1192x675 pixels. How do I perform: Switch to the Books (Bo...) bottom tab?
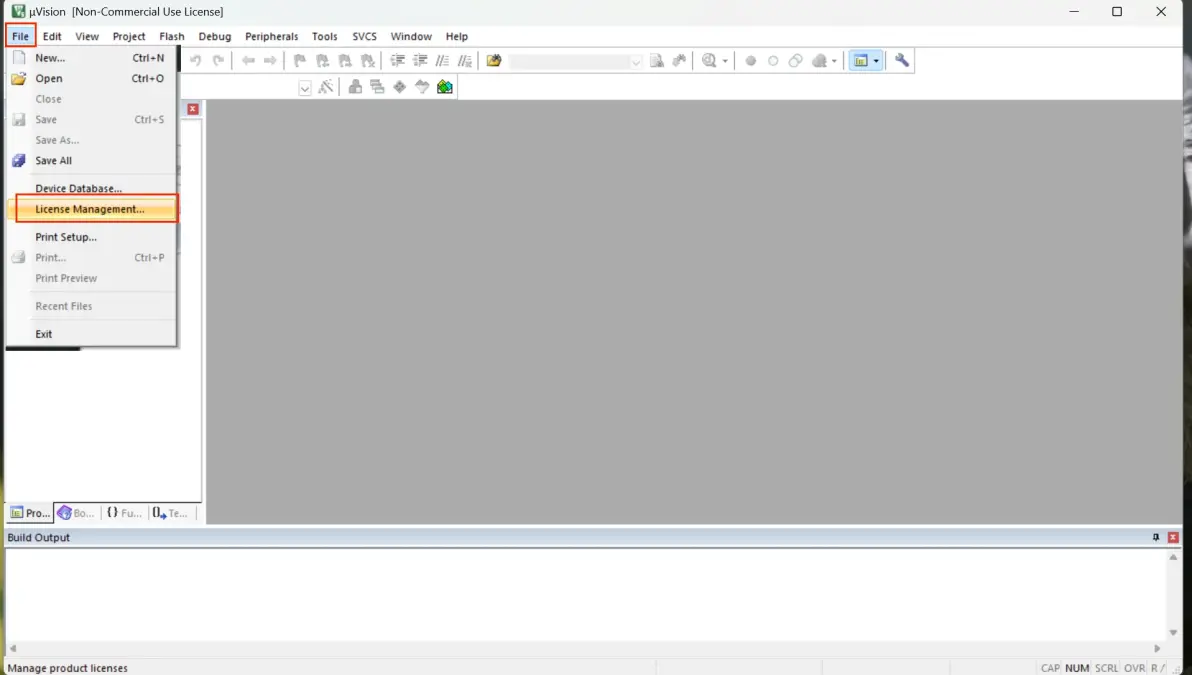coord(76,513)
